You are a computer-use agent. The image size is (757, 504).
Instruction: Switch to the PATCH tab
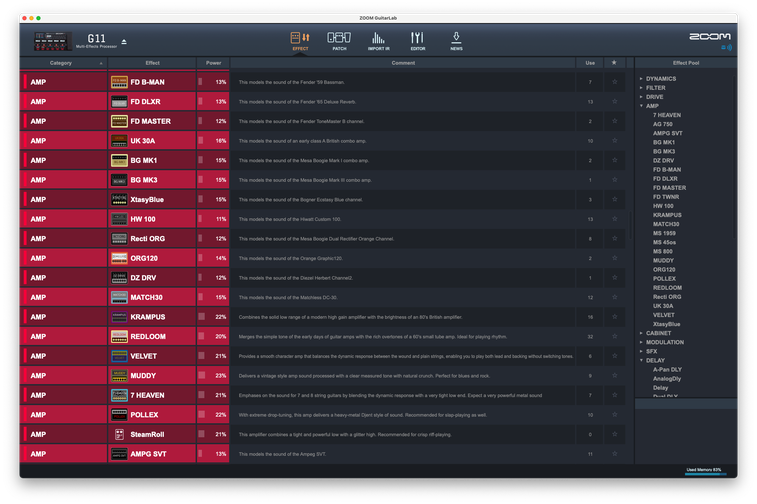pos(339,41)
